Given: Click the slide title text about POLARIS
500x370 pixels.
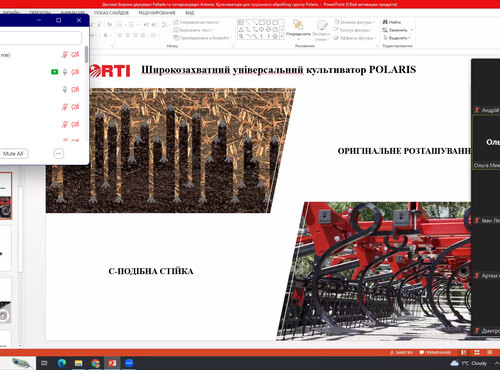Looking at the screenshot, I should [279, 70].
